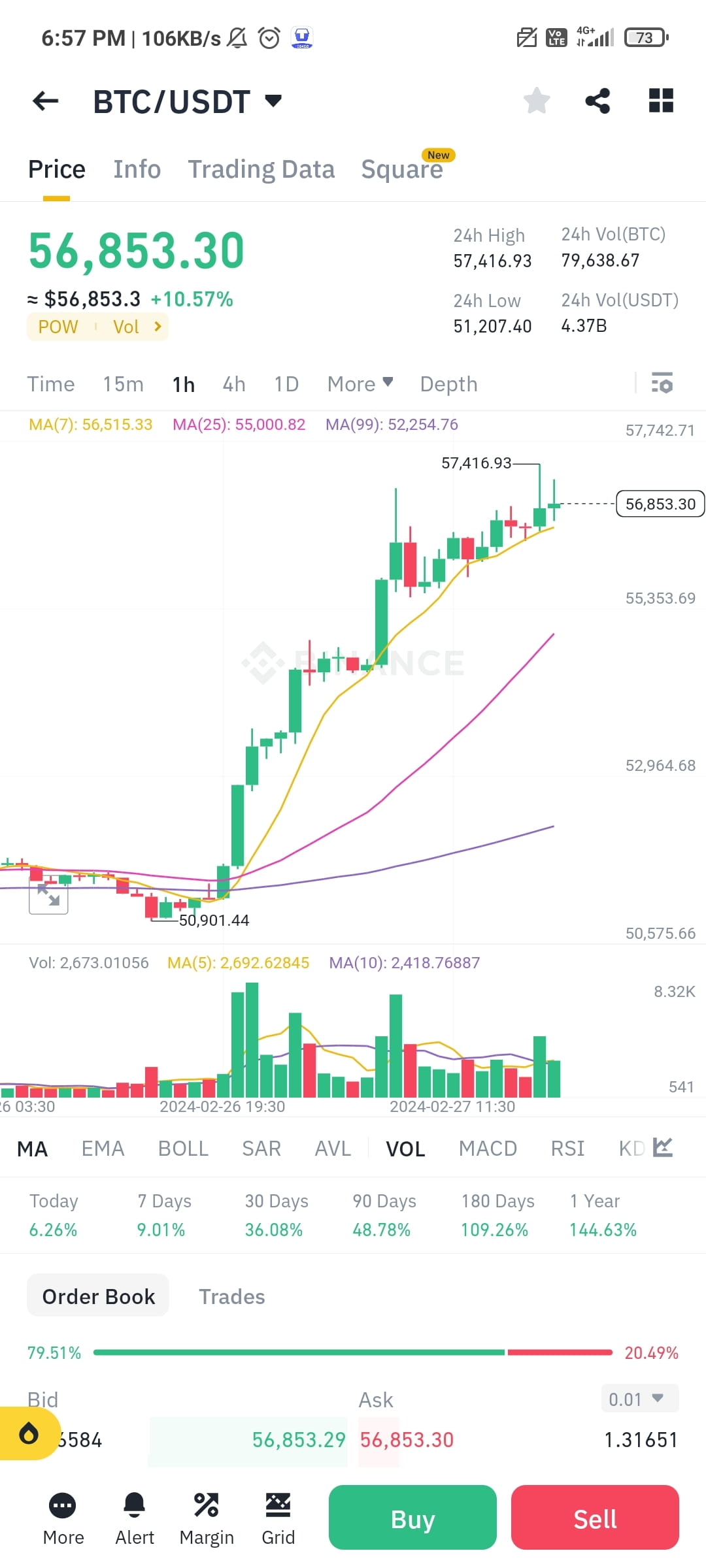Image resolution: width=706 pixels, height=1568 pixels.
Task: Select the MACD indicator tab
Action: pyautogui.click(x=488, y=1148)
